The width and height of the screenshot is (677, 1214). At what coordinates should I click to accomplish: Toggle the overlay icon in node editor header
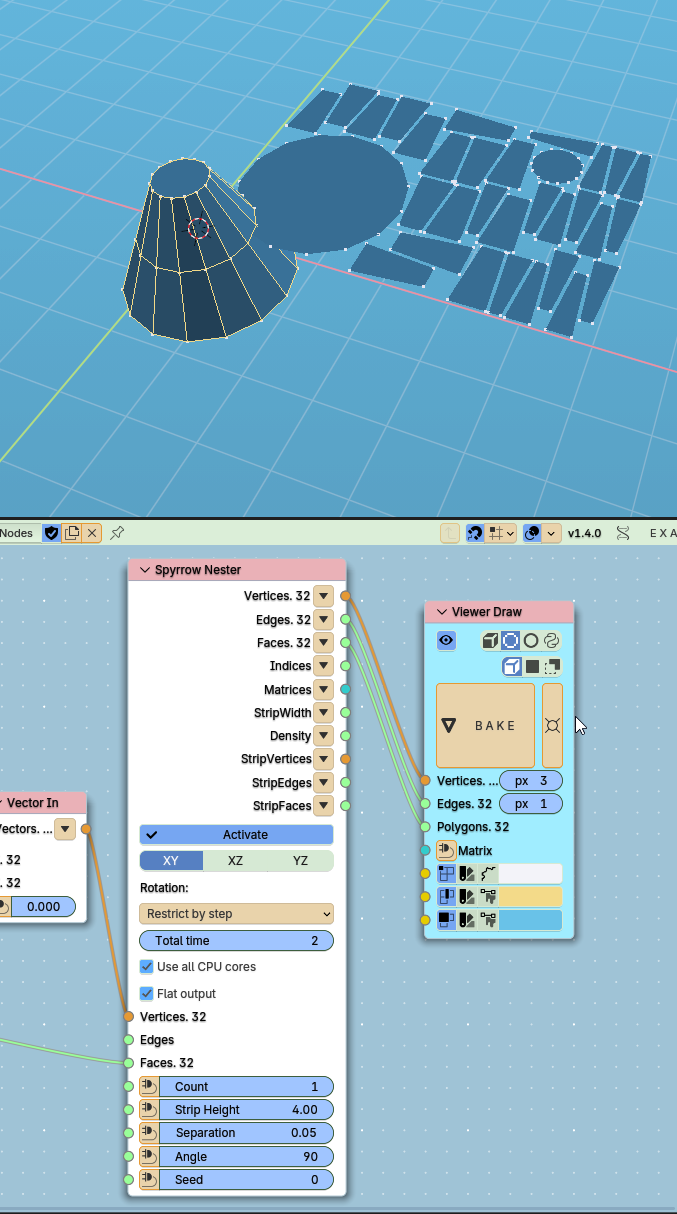(x=532, y=533)
